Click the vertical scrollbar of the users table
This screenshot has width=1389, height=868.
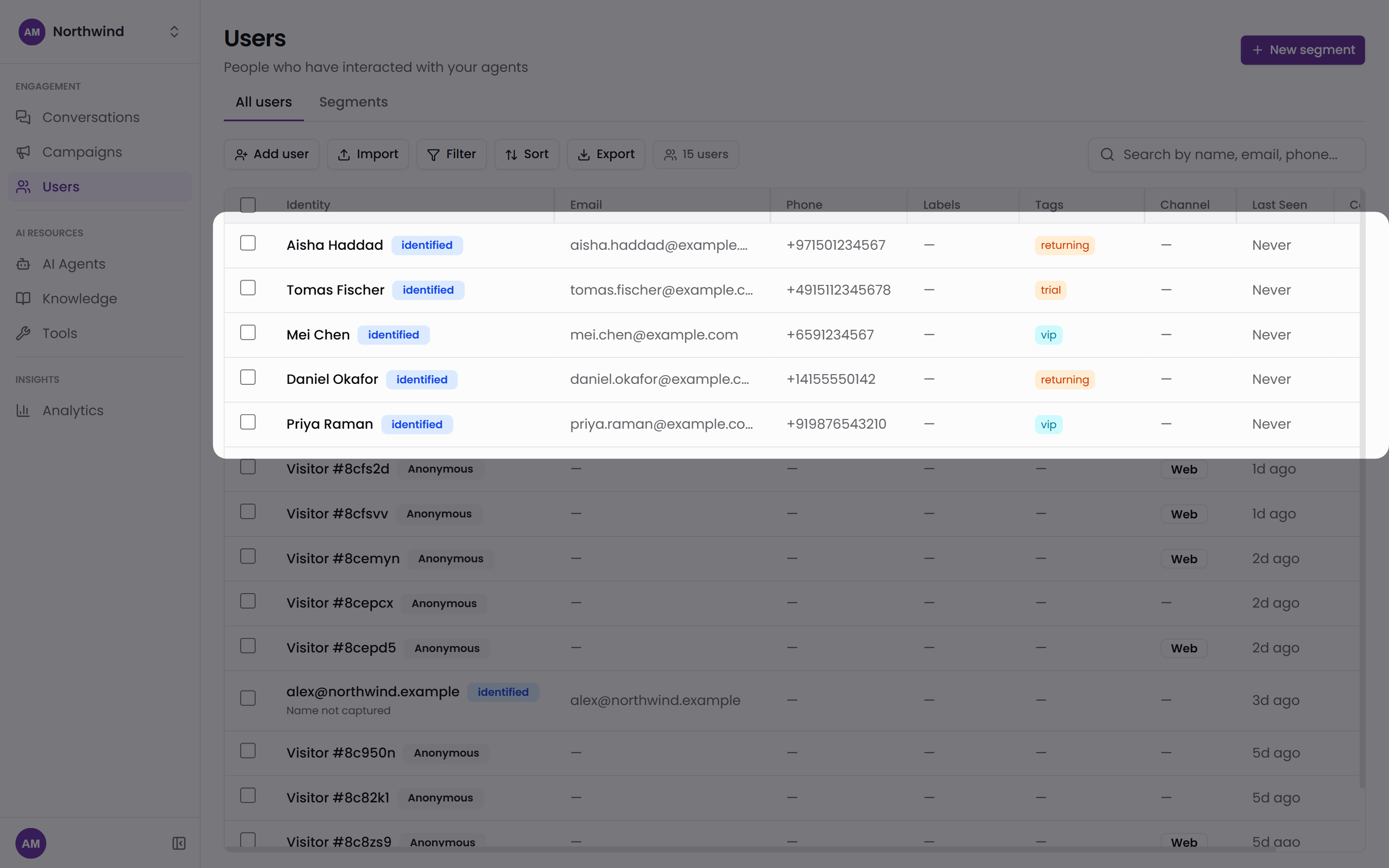point(1362,488)
